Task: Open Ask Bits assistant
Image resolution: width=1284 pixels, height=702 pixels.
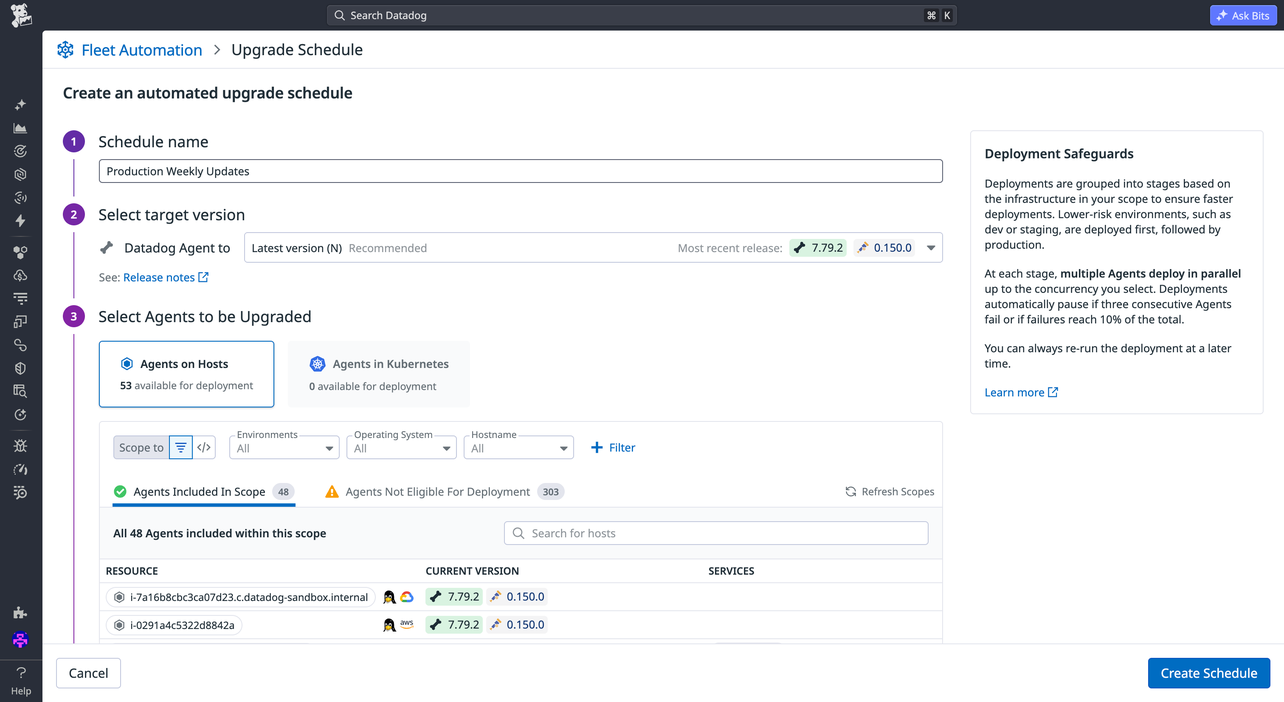Action: coord(1243,16)
